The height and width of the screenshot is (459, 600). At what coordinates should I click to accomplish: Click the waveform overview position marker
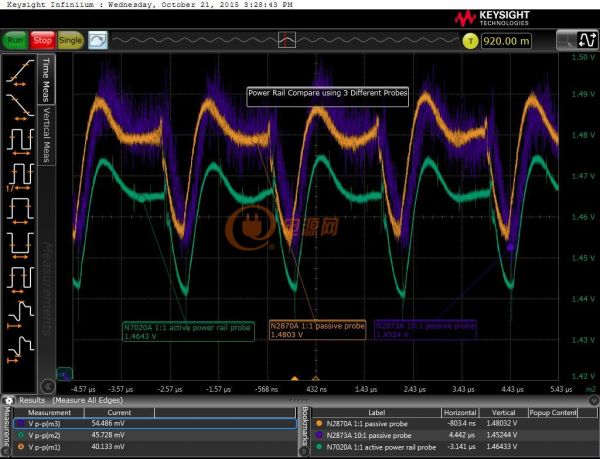click(x=287, y=40)
